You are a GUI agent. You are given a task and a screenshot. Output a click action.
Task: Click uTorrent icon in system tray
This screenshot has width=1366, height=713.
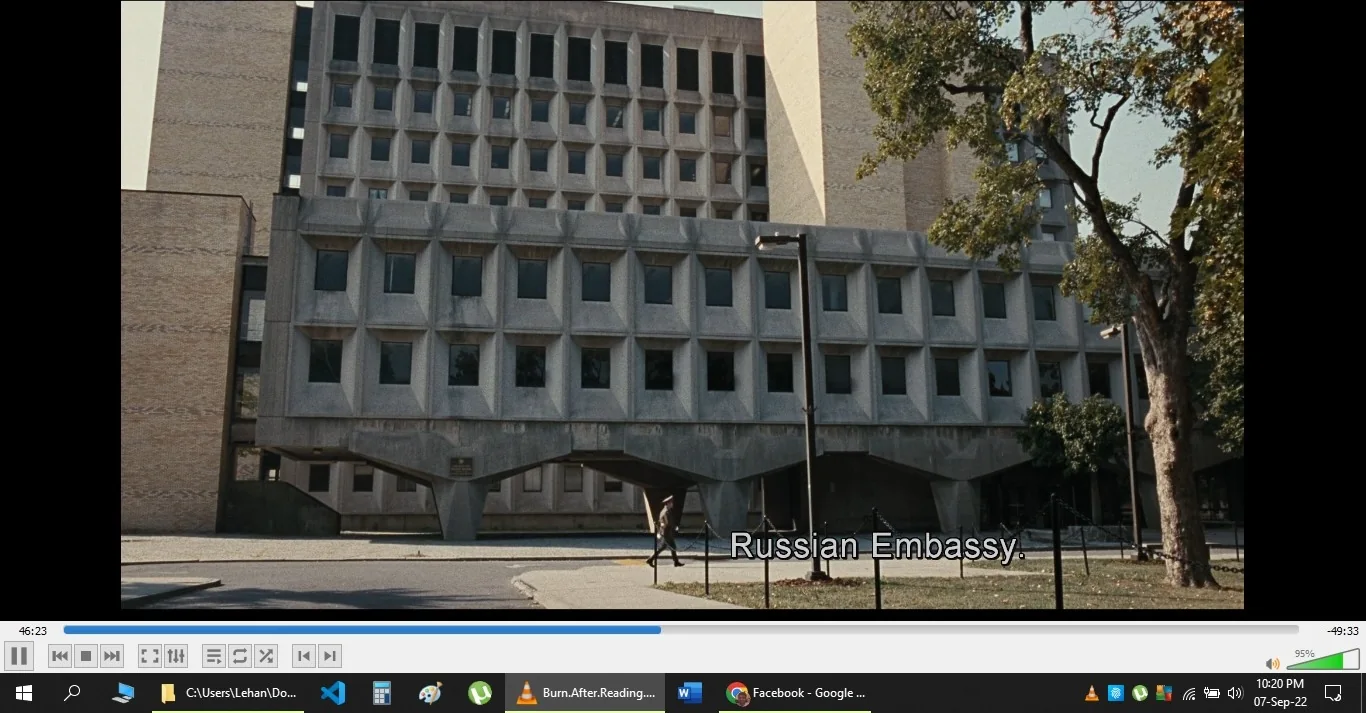point(1140,693)
